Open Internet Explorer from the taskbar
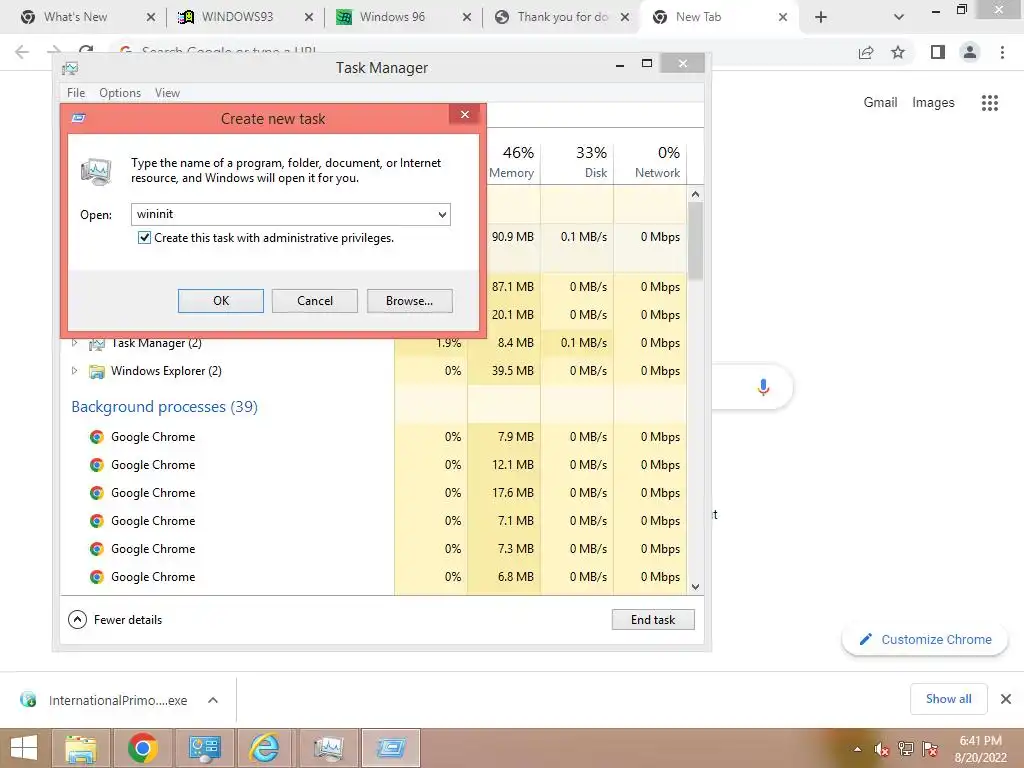Viewport: 1024px width, 768px height. click(265, 748)
